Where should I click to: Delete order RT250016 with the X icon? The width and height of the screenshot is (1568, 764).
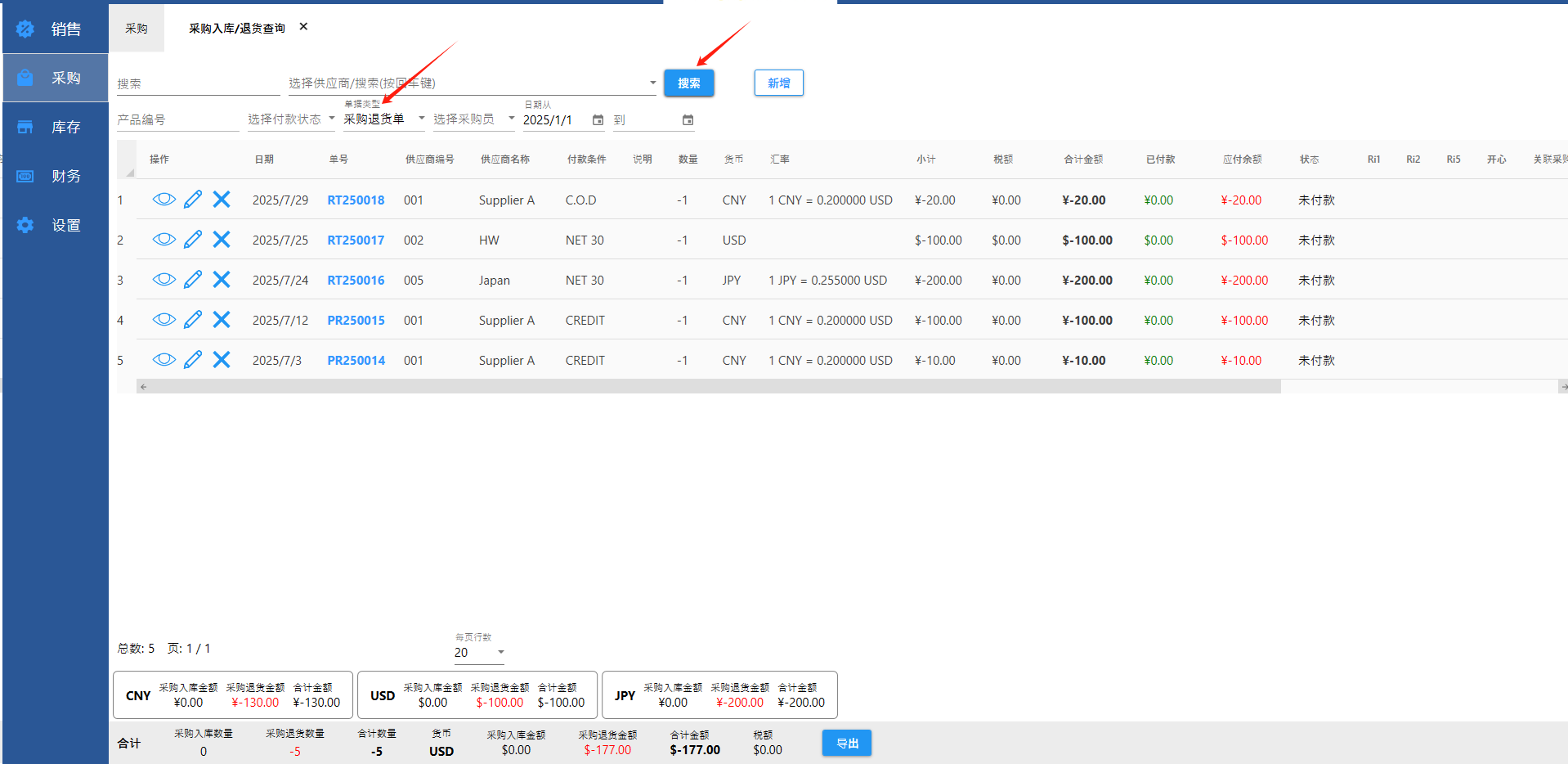222,280
